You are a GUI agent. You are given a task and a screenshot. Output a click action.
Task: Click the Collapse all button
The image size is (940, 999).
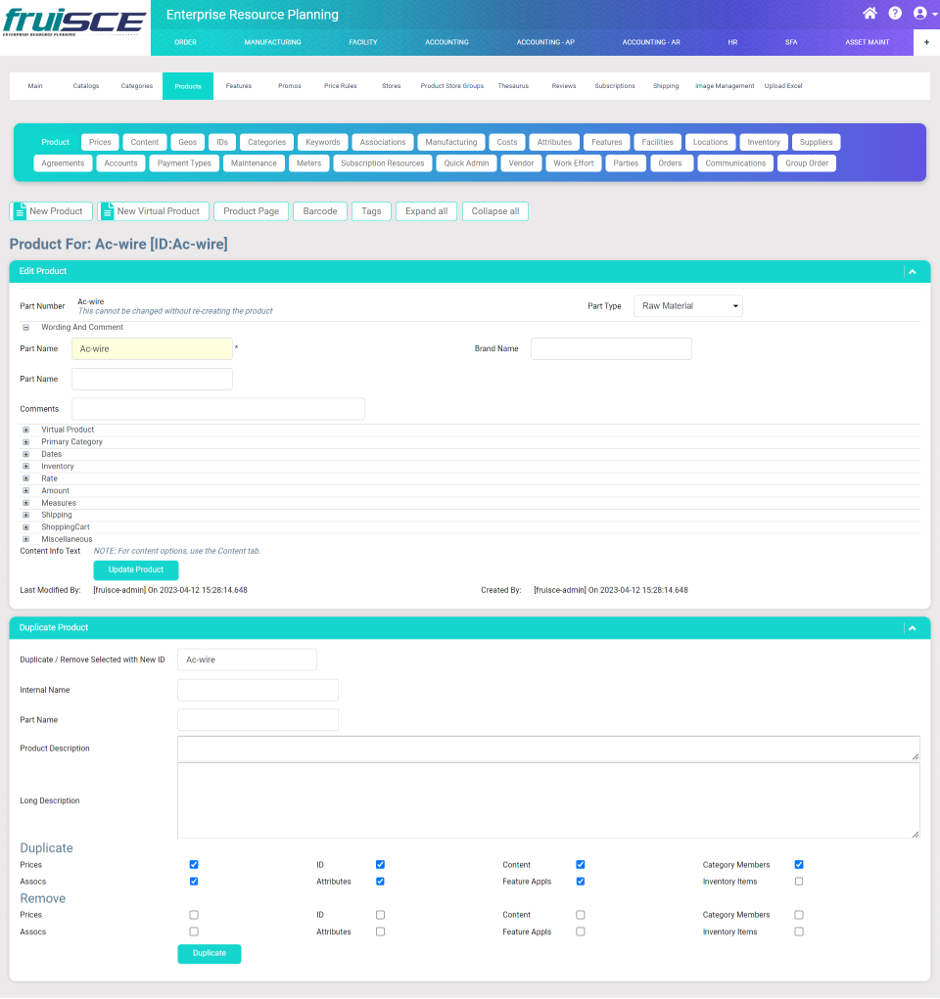click(x=495, y=211)
